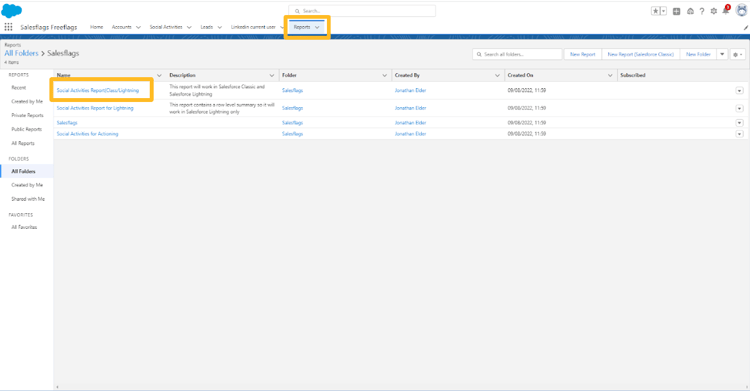Image resolution: width=750 pixels, height=391 pixels.
Task: Open row actions for Social Activities Report for Lightning
Action: [x=739, y=108]
